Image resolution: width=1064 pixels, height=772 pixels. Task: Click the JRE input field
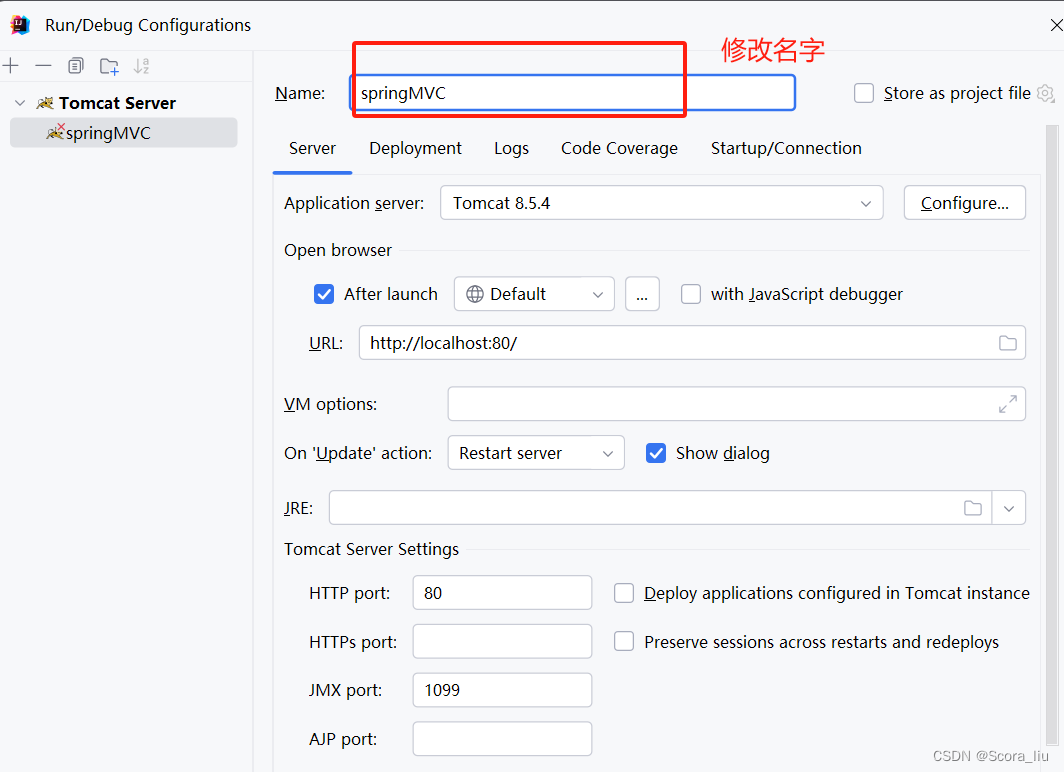[660, 508]
